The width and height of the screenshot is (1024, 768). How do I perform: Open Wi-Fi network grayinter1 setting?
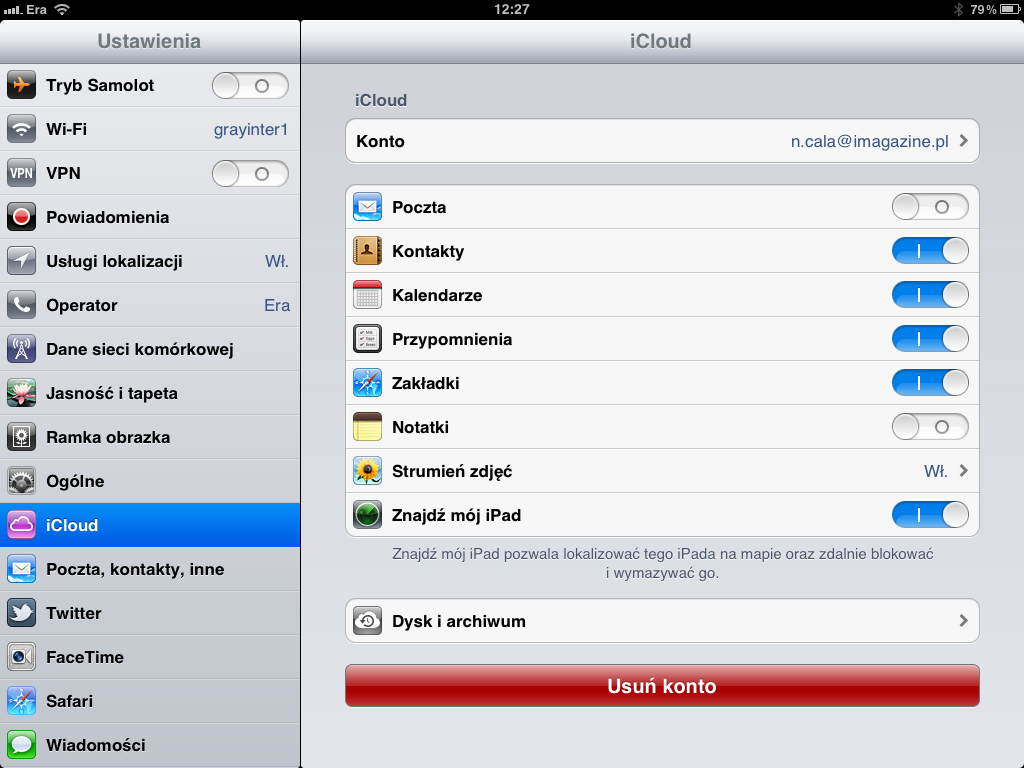[x=150, y=129]
